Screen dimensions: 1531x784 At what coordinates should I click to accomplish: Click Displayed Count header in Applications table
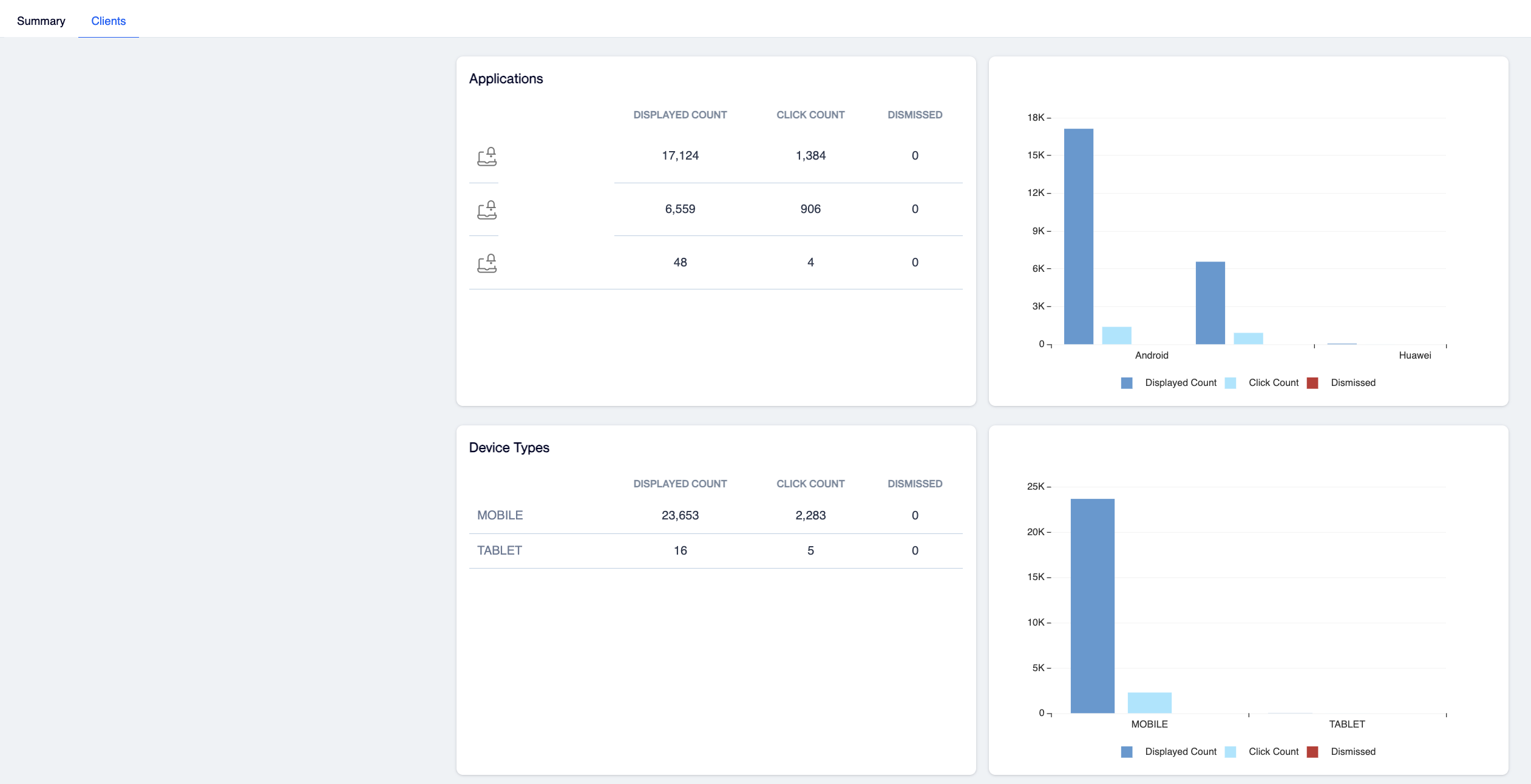(680, 115)
